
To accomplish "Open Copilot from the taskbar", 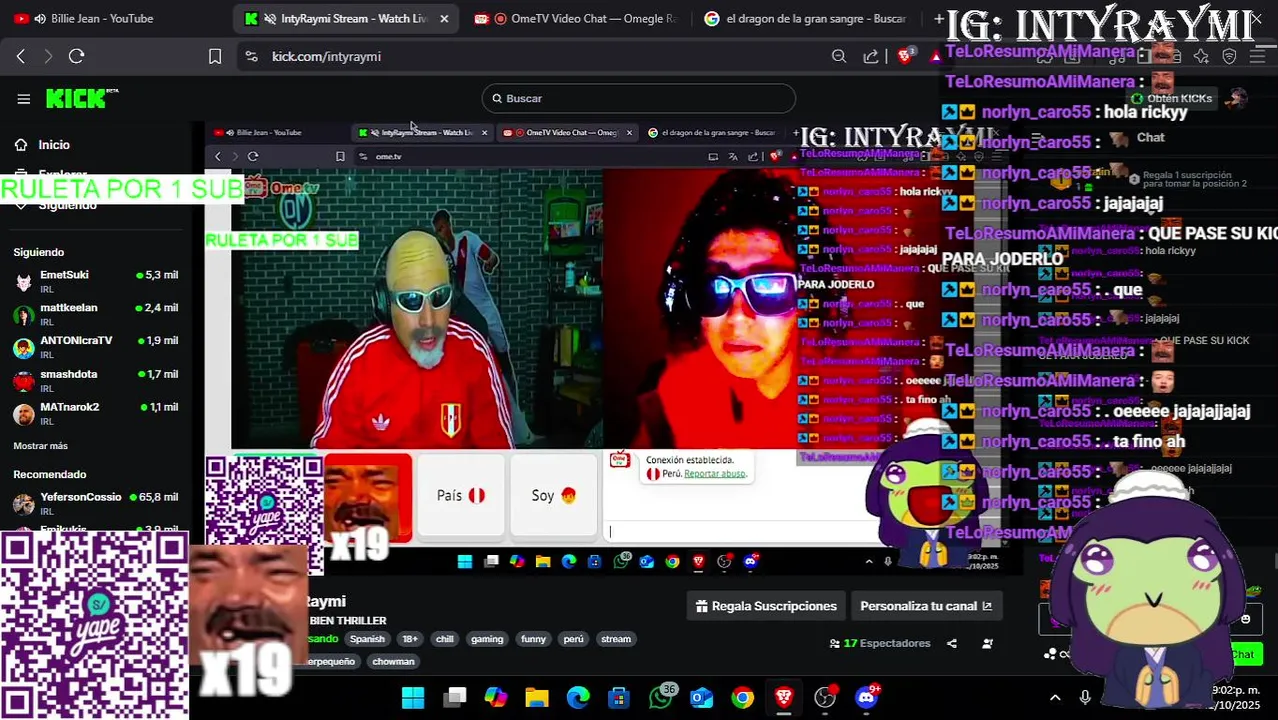I will [496, 697].
